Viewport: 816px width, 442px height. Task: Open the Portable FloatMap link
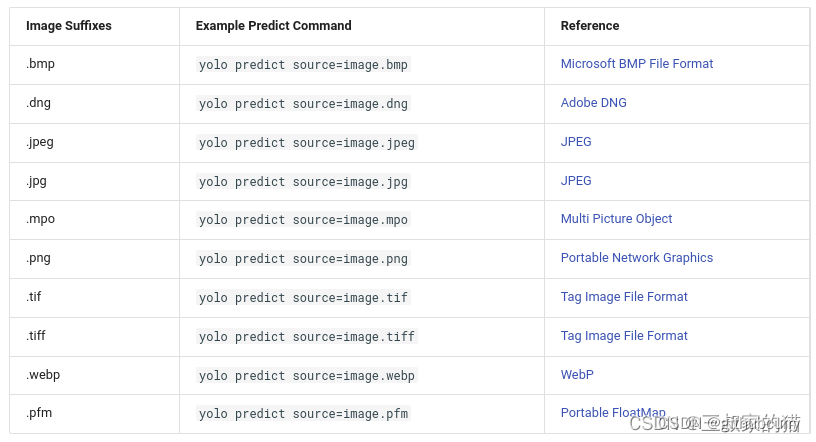[612, 413]
